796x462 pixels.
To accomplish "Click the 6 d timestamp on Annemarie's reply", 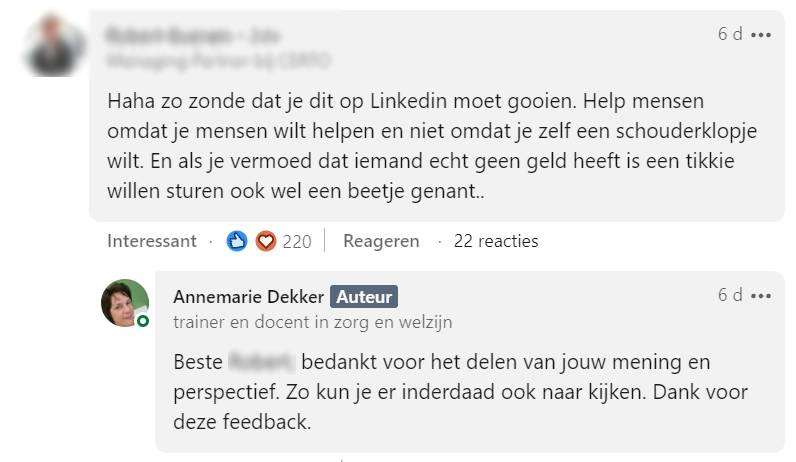I will coord(729,296).
